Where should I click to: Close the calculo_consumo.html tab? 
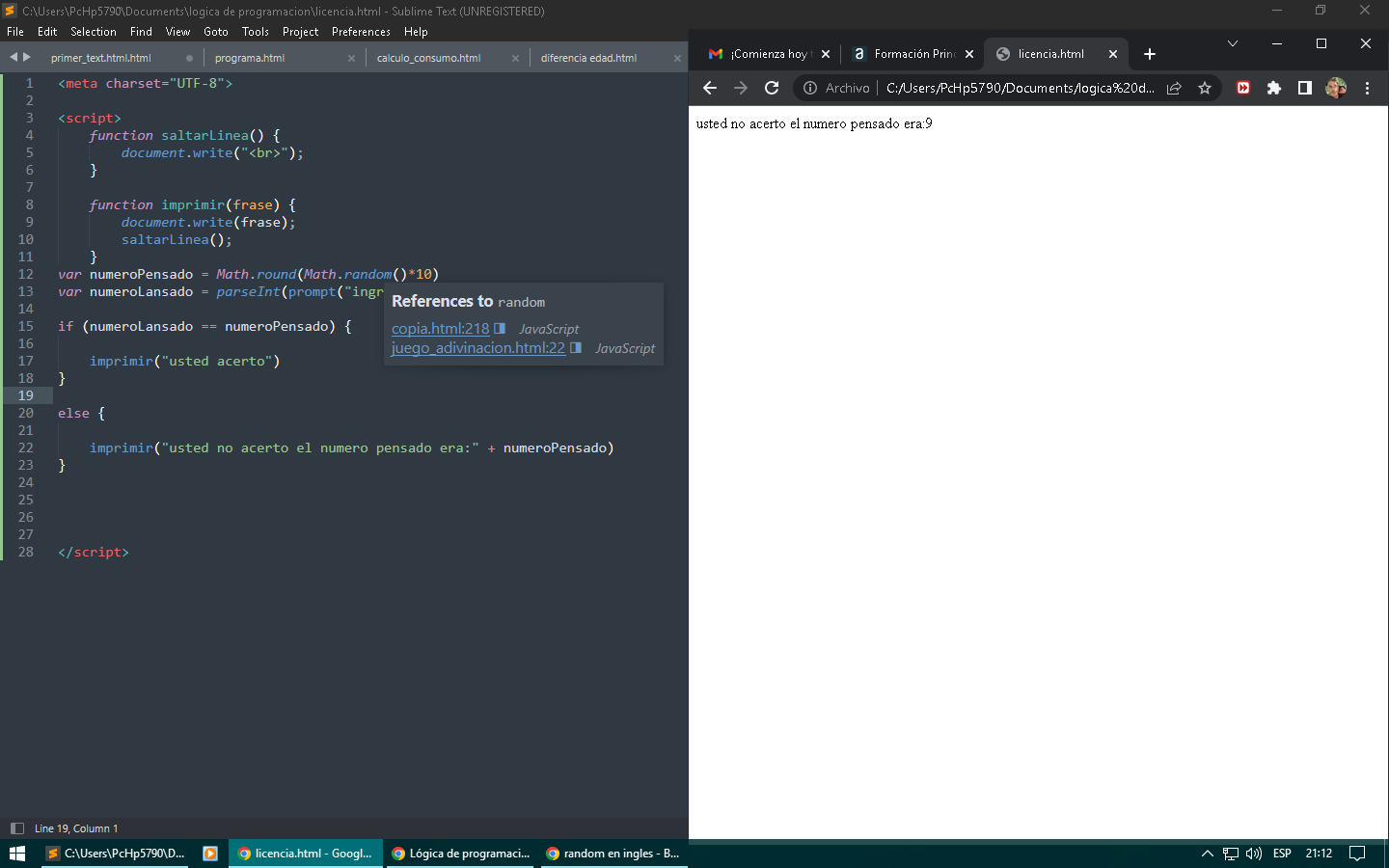tap(515, 58)
